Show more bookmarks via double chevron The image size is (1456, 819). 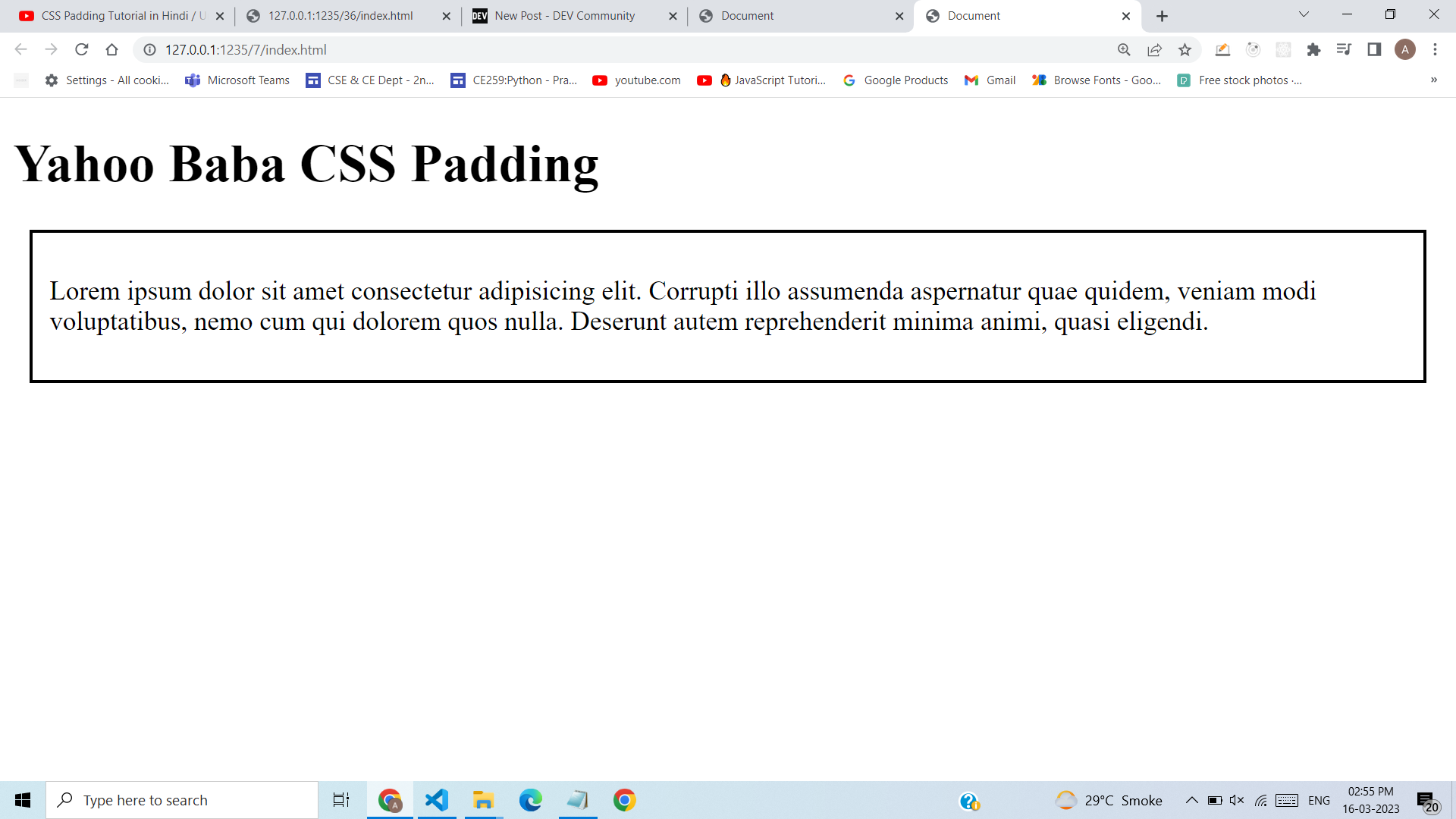[x=1433, y=80]
